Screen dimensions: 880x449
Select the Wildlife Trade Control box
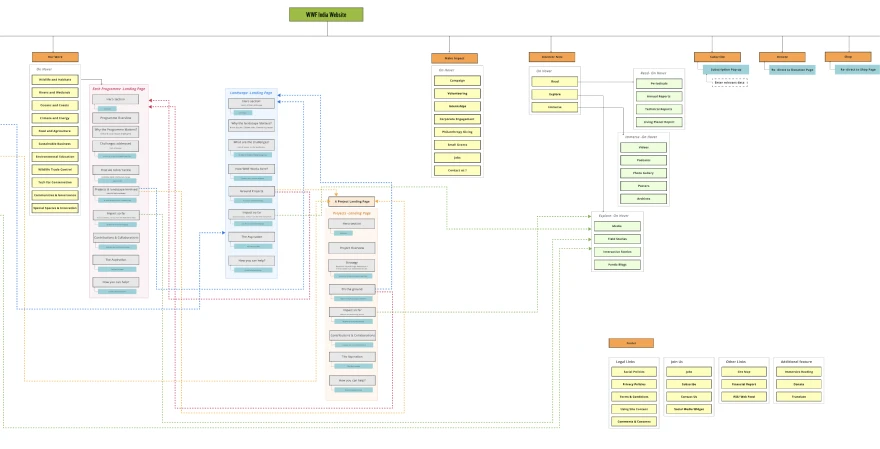(55, 169)
